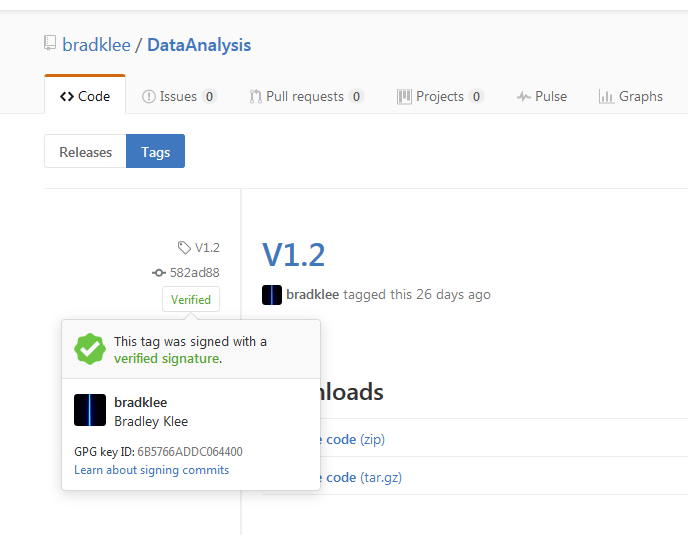Click the Pulse activity icon

pyautogui.click(x=523, y=97)
